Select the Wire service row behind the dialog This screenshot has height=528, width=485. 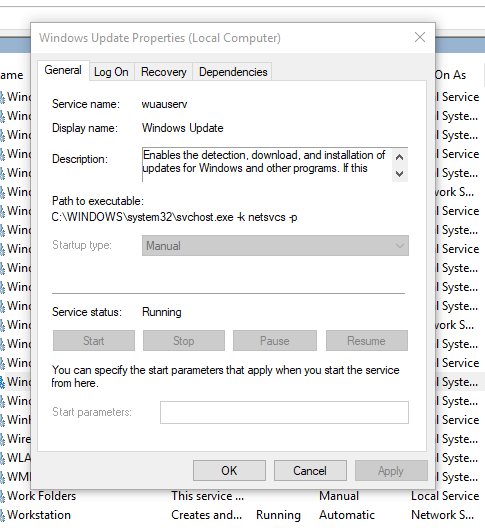pos(15,439)
